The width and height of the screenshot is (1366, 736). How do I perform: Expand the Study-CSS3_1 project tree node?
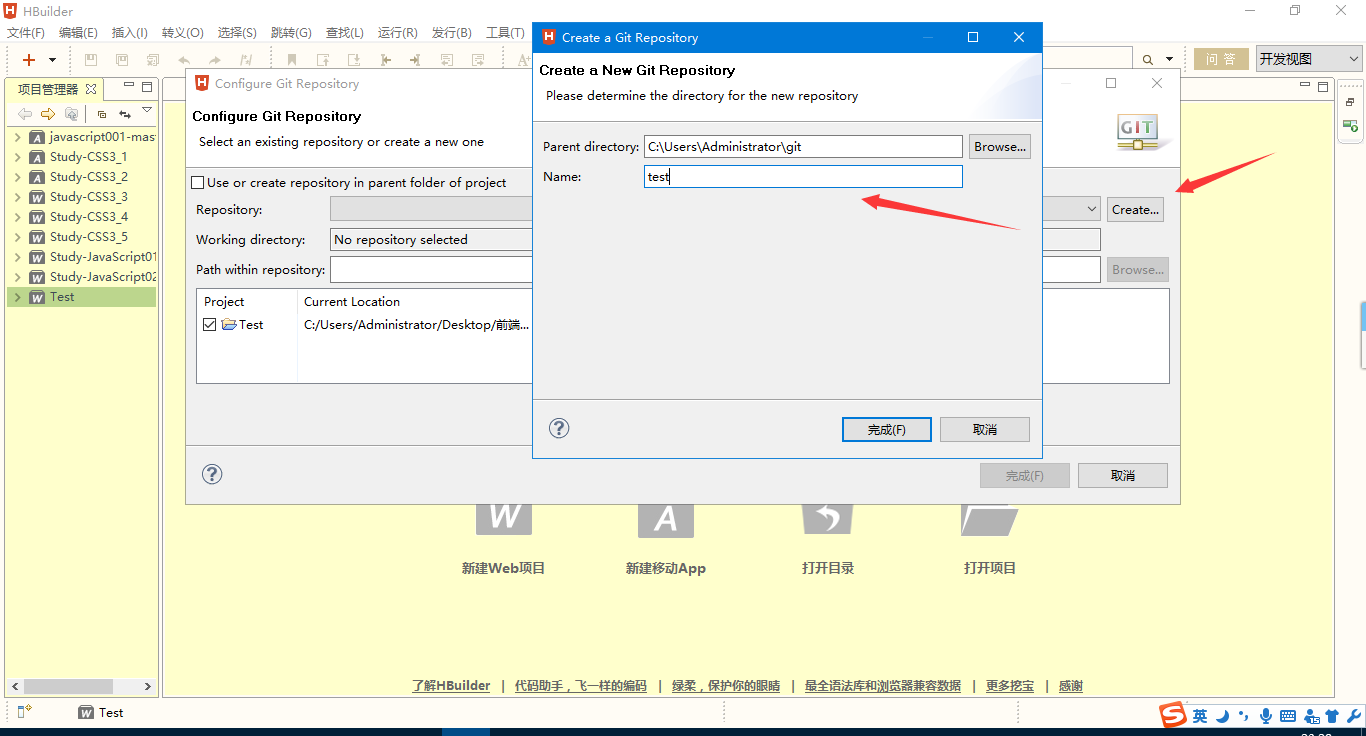(x=17, y=157)
